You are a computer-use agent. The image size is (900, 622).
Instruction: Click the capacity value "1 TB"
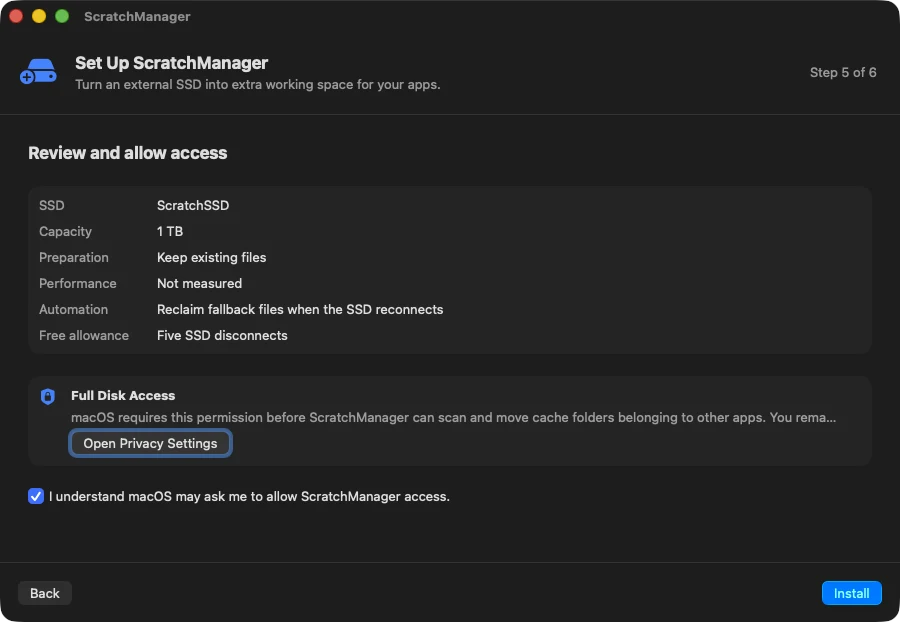pos(170,231)
